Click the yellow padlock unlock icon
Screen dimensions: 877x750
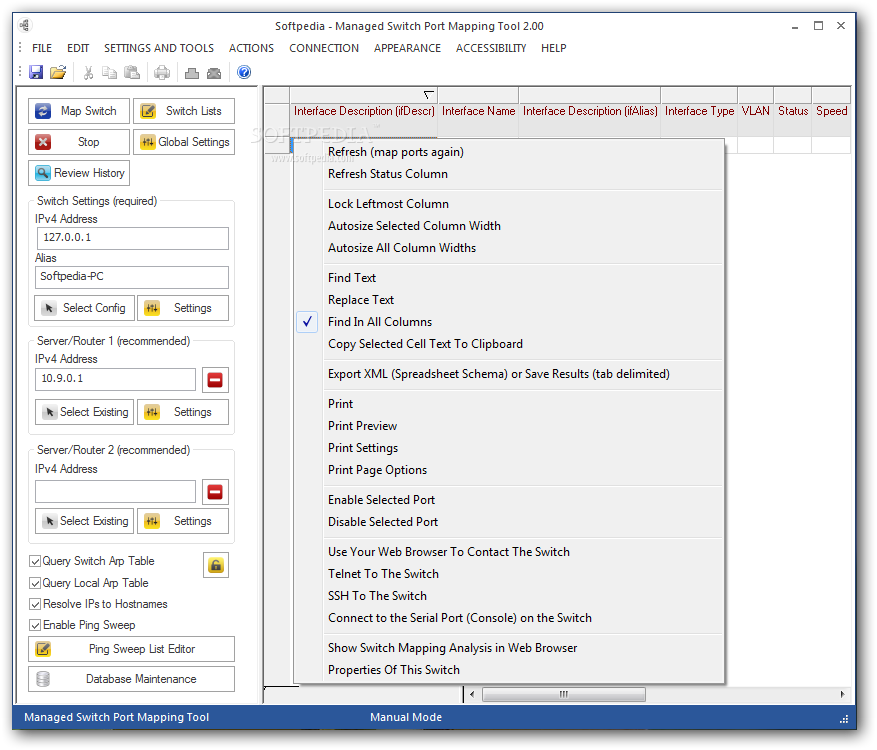[216, 565]
